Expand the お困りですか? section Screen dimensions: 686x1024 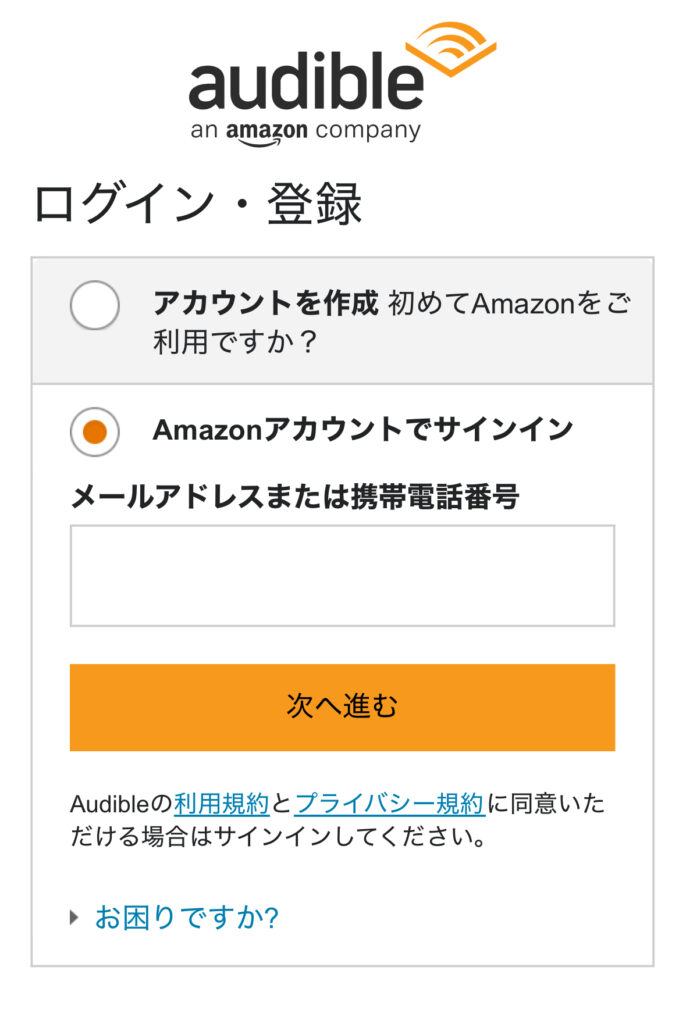(187, 918)
